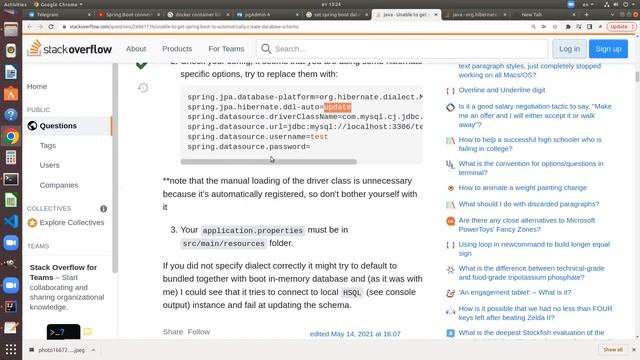Open Activities overview in the top bar
The width and height of the screenshot is (640, 360).
[15, 4]
